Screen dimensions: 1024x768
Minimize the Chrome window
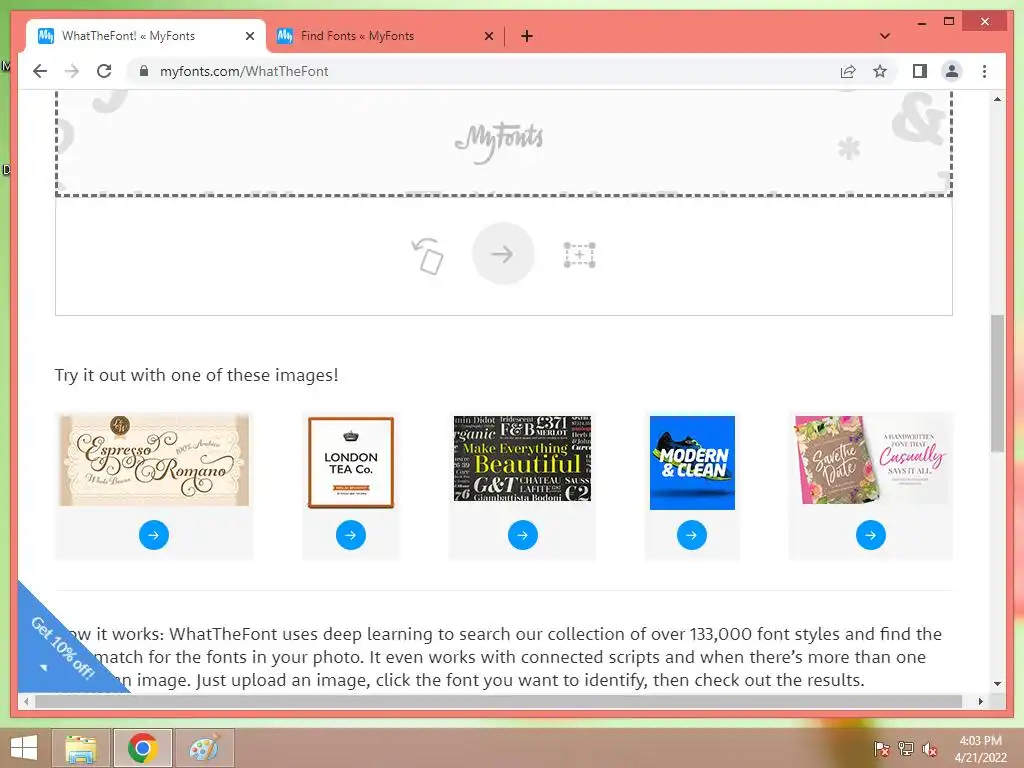(921, 22)
